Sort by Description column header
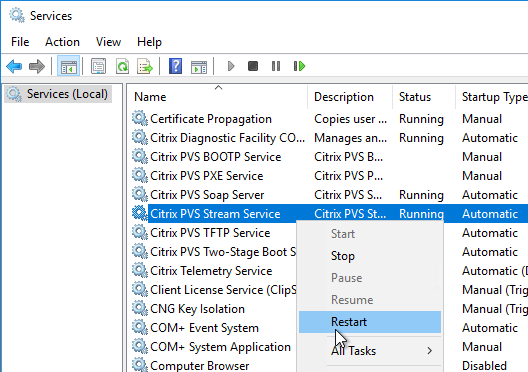 pyautogui.click(x=350, y=97)
